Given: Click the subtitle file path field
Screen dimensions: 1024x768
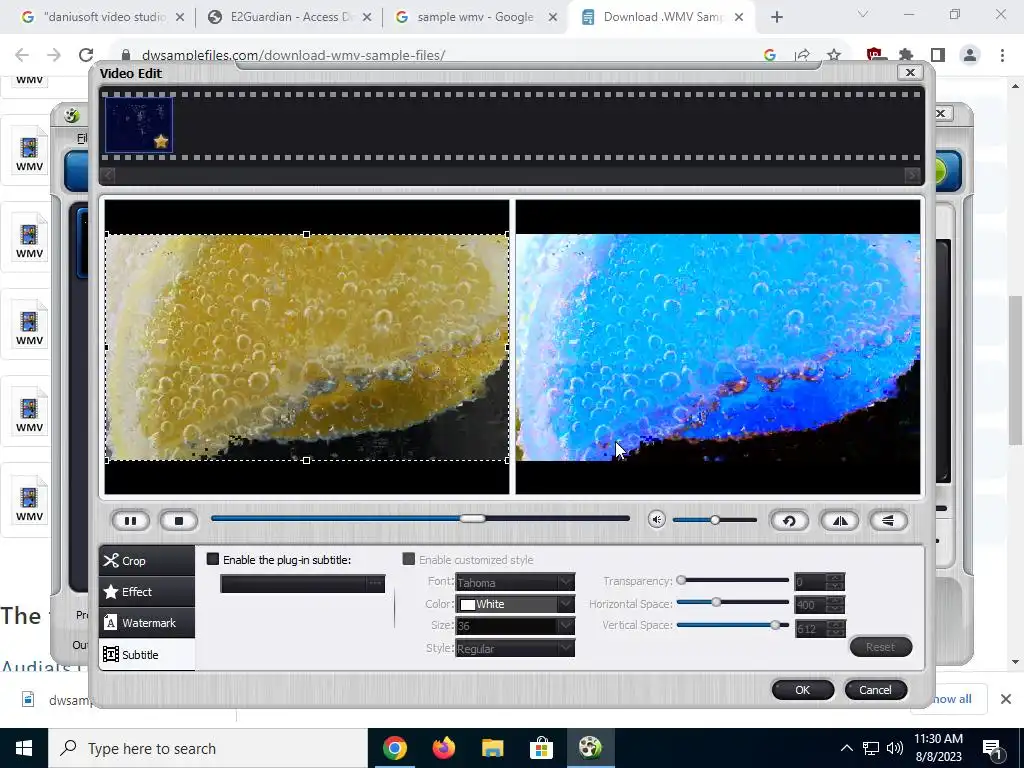Looking at the screenshot, I should (293, 584).
